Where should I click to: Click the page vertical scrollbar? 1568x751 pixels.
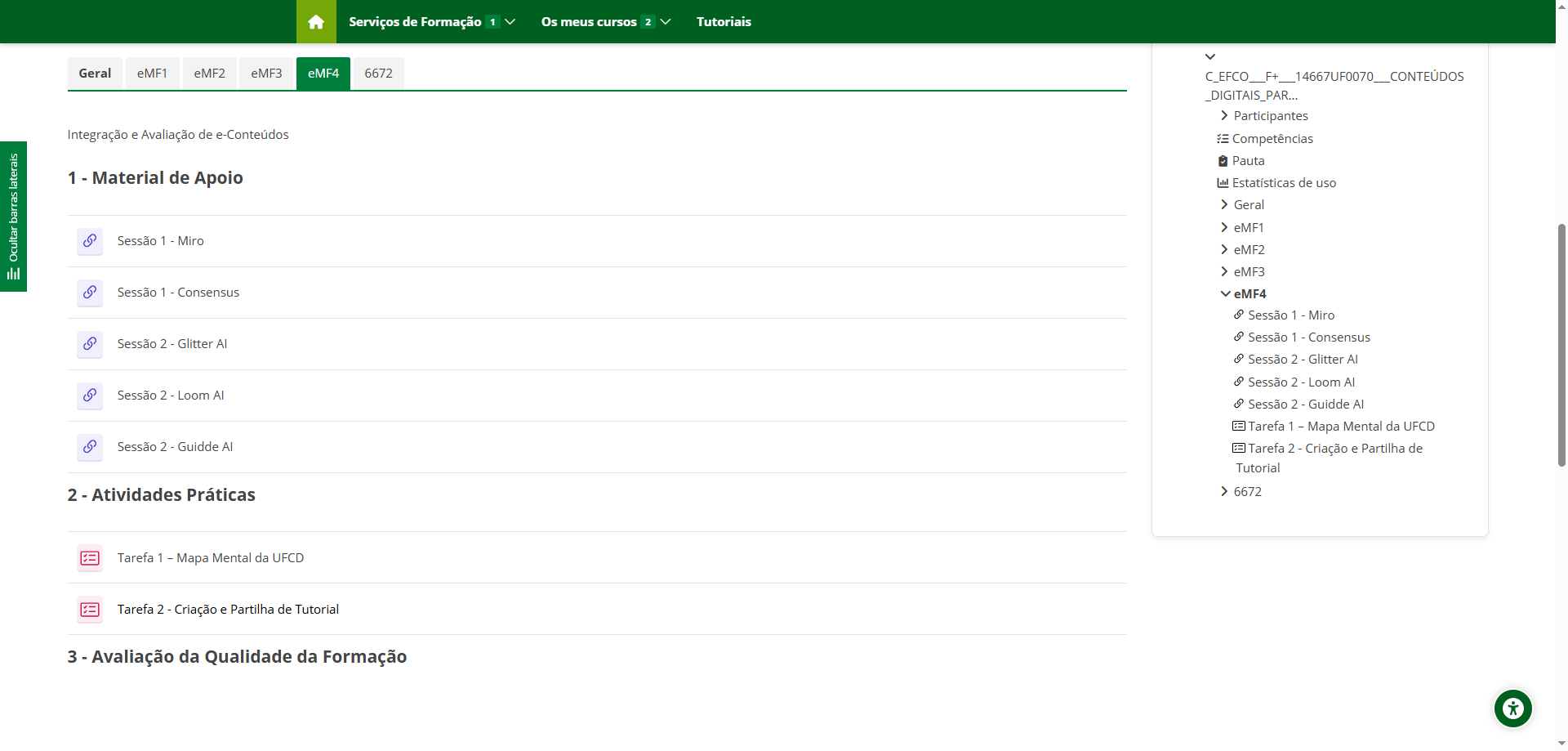[1561, 344]
